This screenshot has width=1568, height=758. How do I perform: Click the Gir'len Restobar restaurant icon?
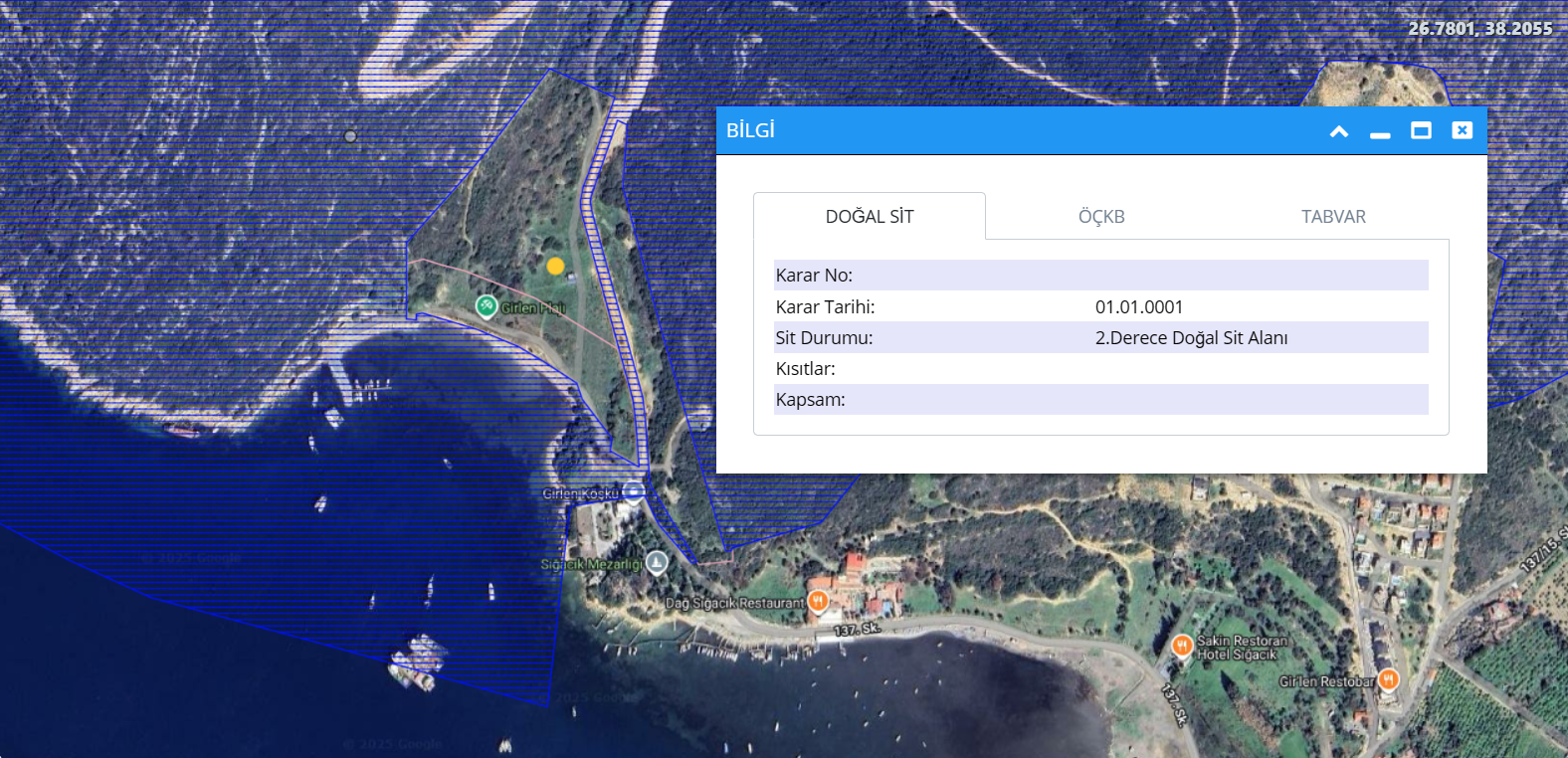click(1389, 680)
